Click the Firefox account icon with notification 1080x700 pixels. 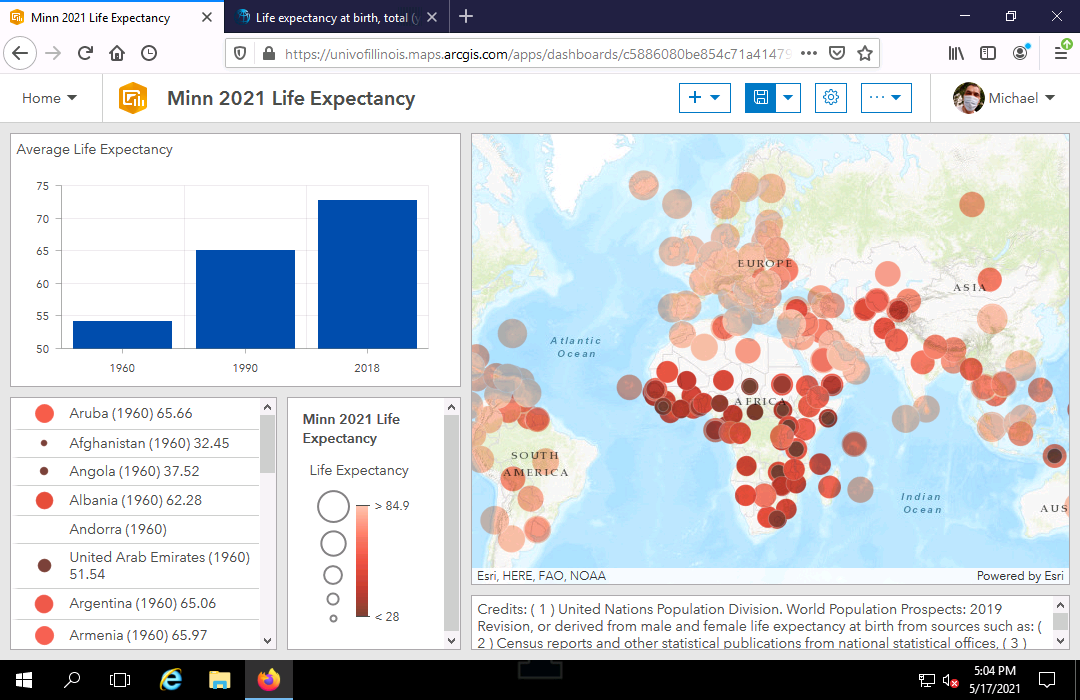click(1021, 53)
